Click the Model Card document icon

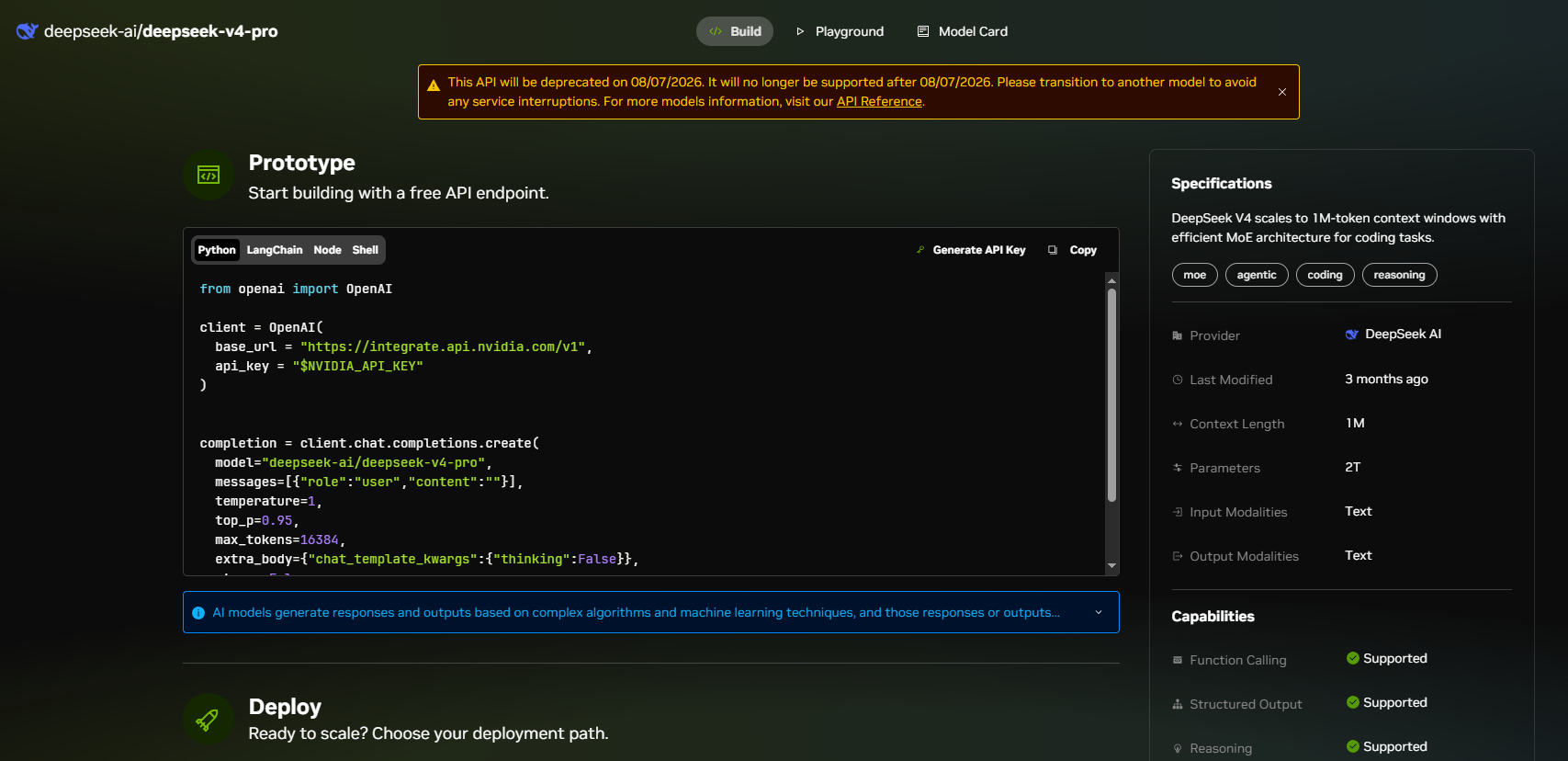pyautogui.click(x=923, y=31)
